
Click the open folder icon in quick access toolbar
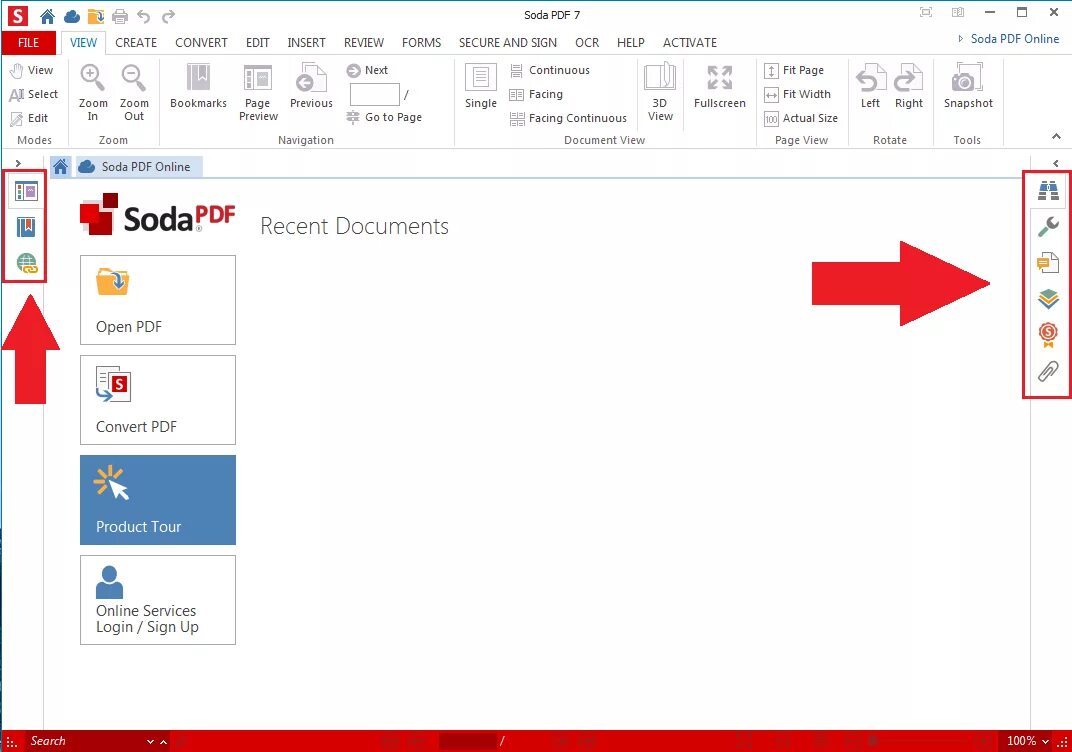(x=96, y=16)
